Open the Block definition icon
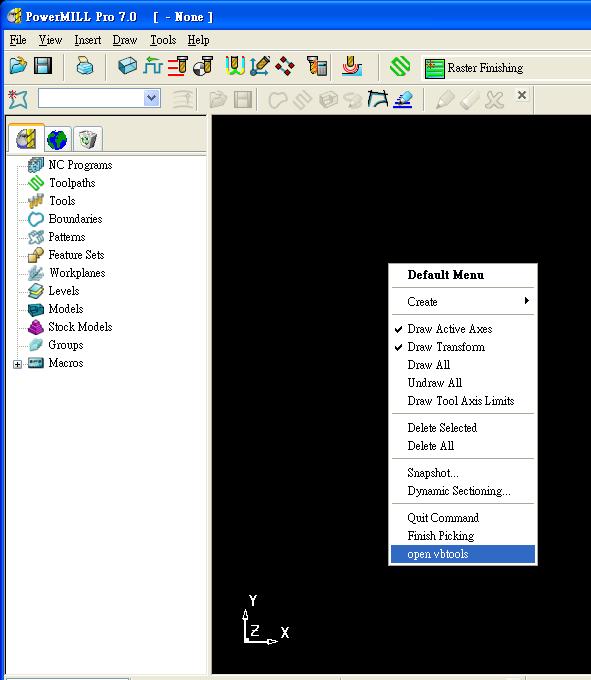Image resolution: width=591 pixels, height=680 pixels. coord(127,66)
